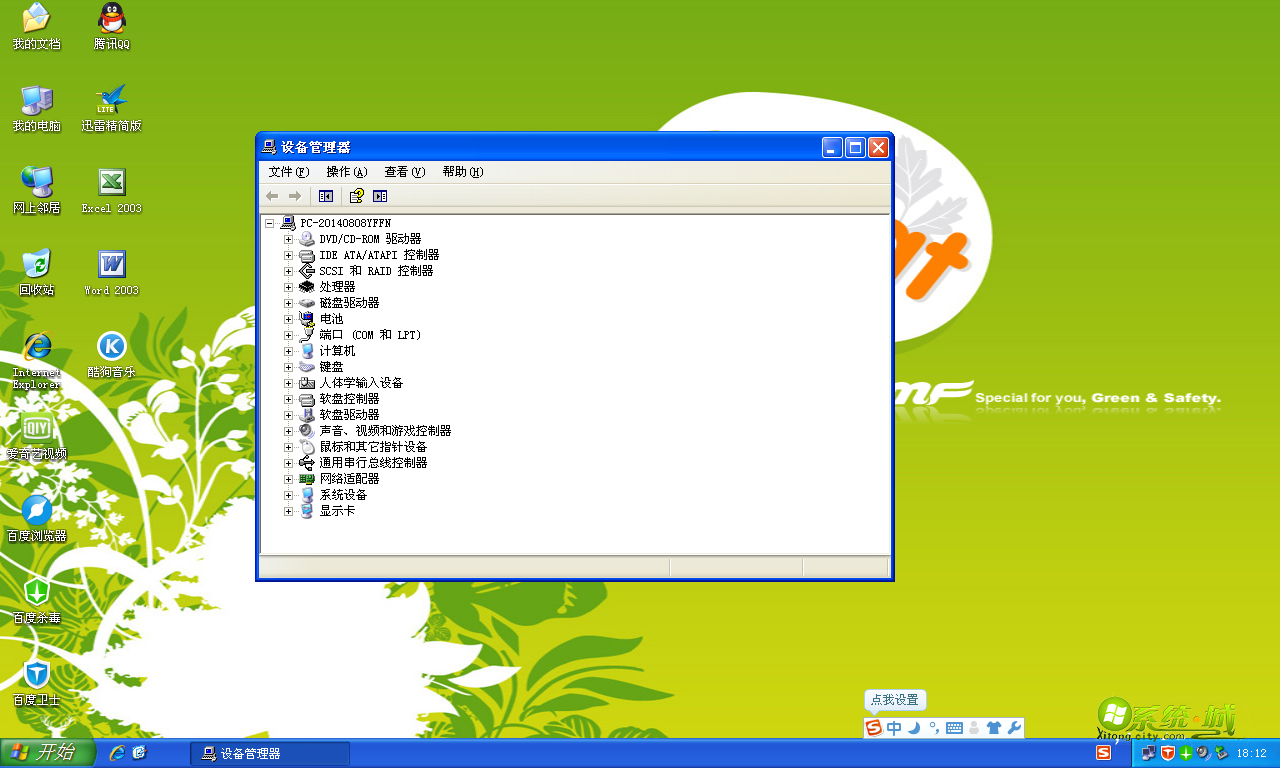The height and width of the screenshot is (768, 1280).
Task: Toggle full/half moon mode on Sogou bar
Action: pyautogui.click(x=915, y=729)
